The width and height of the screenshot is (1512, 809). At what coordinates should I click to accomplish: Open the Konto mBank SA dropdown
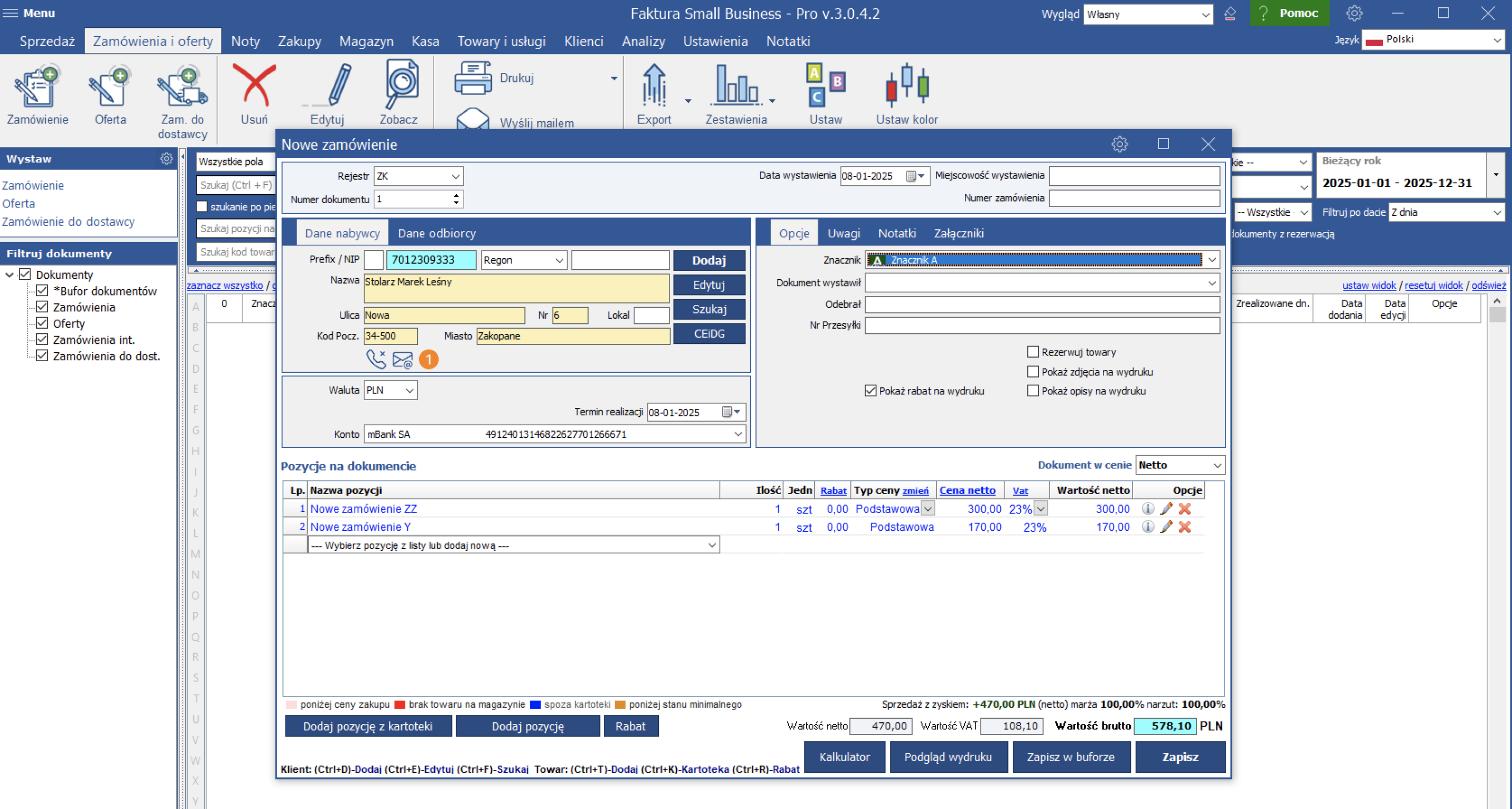click(738, 435)
